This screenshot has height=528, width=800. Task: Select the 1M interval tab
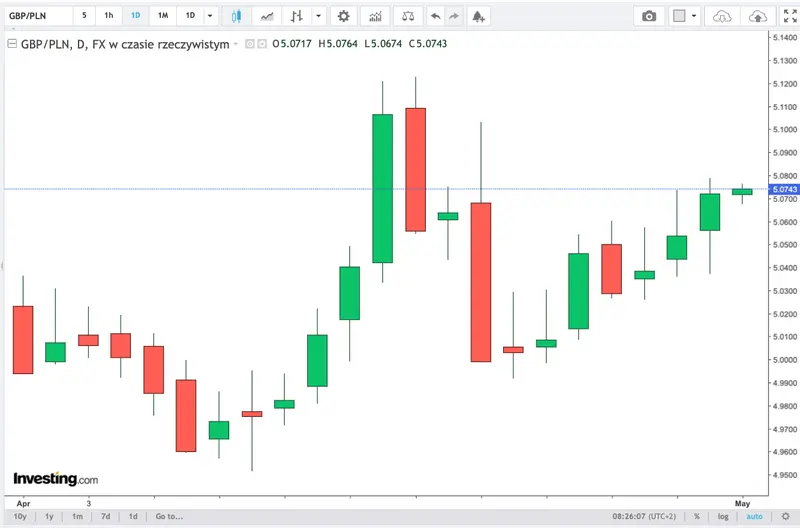(x=163, y=15)
